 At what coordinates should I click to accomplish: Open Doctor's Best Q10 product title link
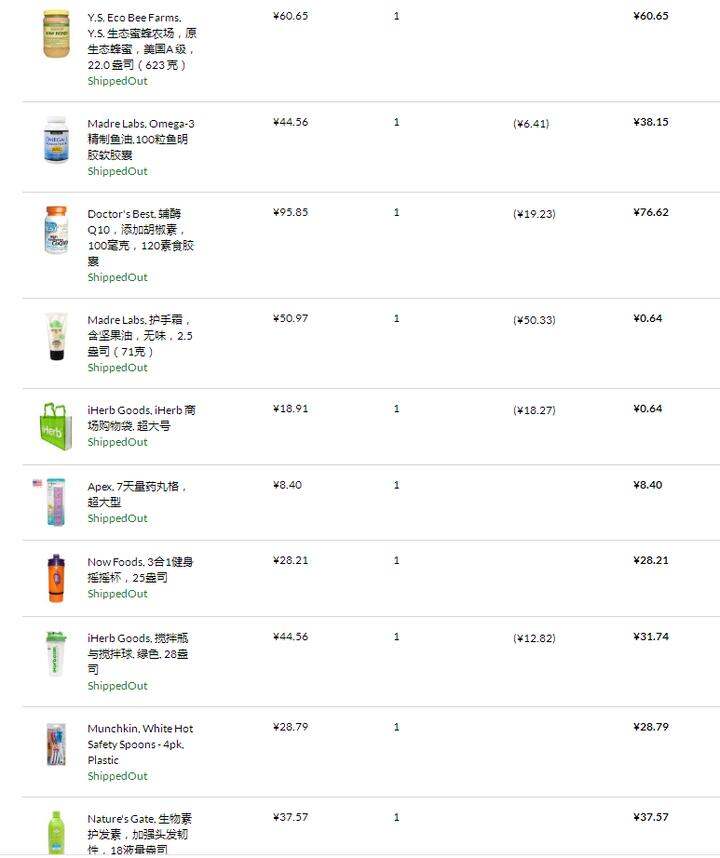[x=141, y=237]
